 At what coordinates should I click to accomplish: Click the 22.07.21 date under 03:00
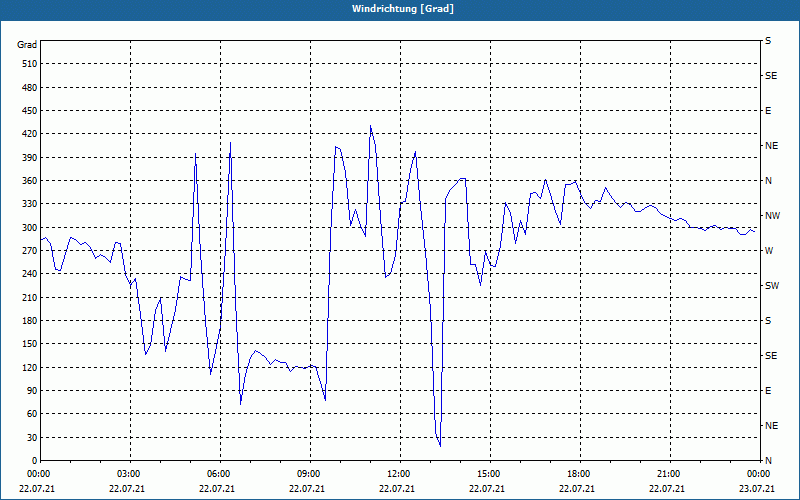click(x=128, y=489)
